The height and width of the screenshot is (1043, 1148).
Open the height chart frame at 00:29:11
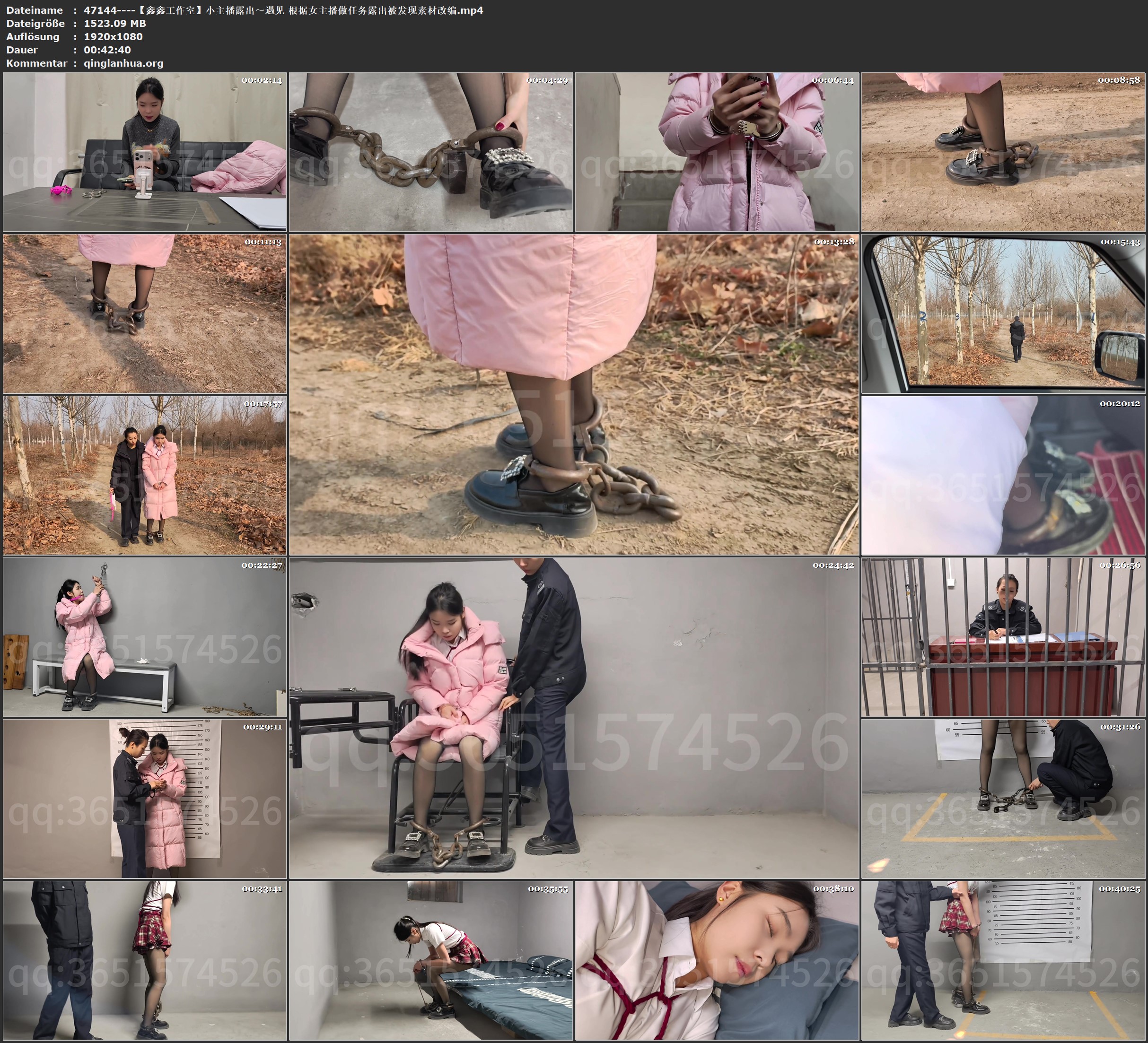pyautogui.click(x=145, y=799)
